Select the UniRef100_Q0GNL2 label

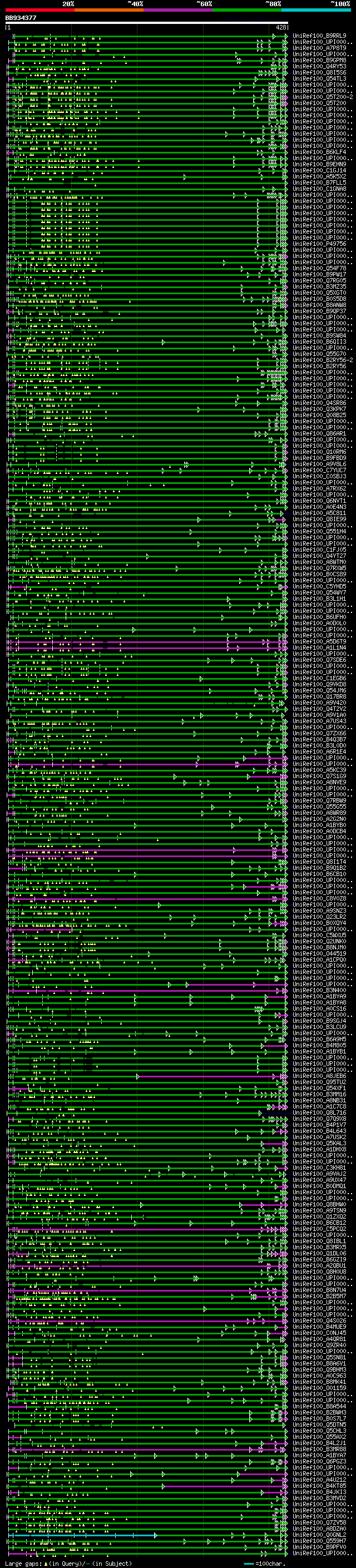point(319,1535)
